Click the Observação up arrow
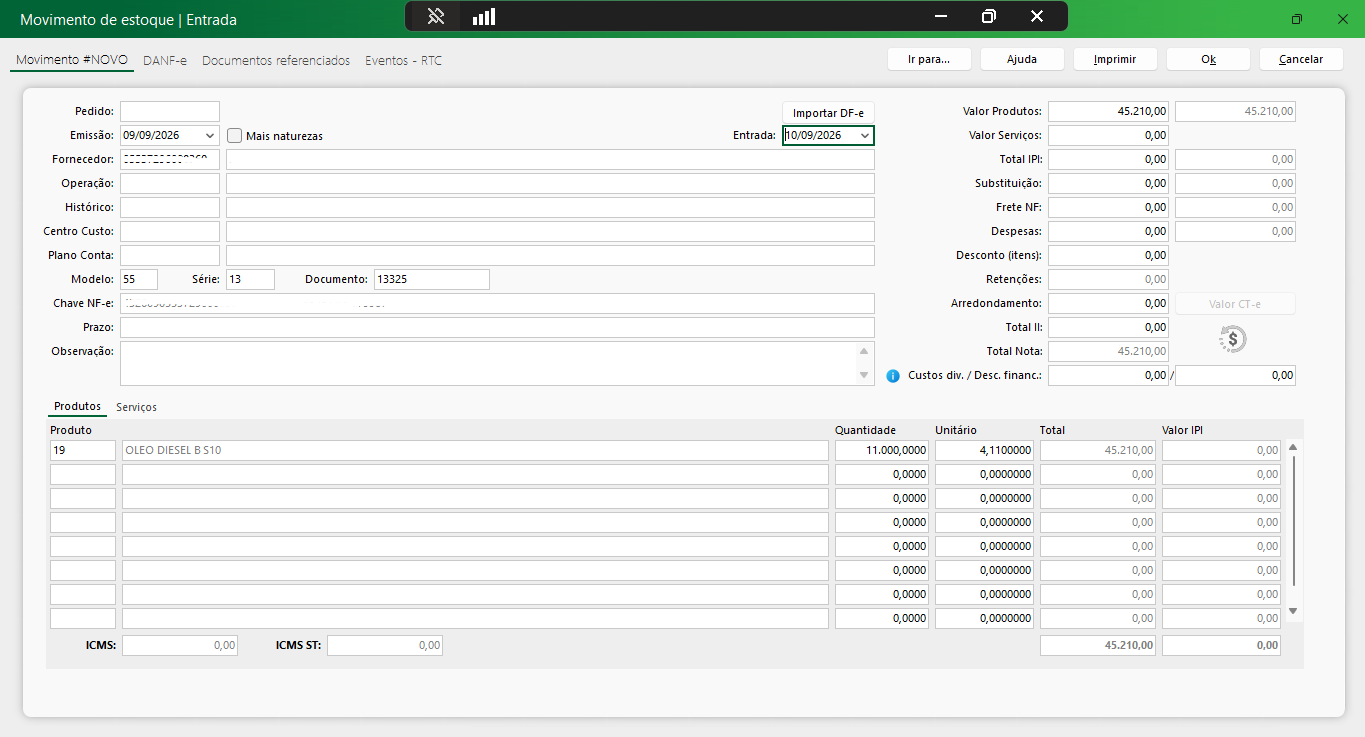Screen dimensions: 1365x737 click(864, 351)
